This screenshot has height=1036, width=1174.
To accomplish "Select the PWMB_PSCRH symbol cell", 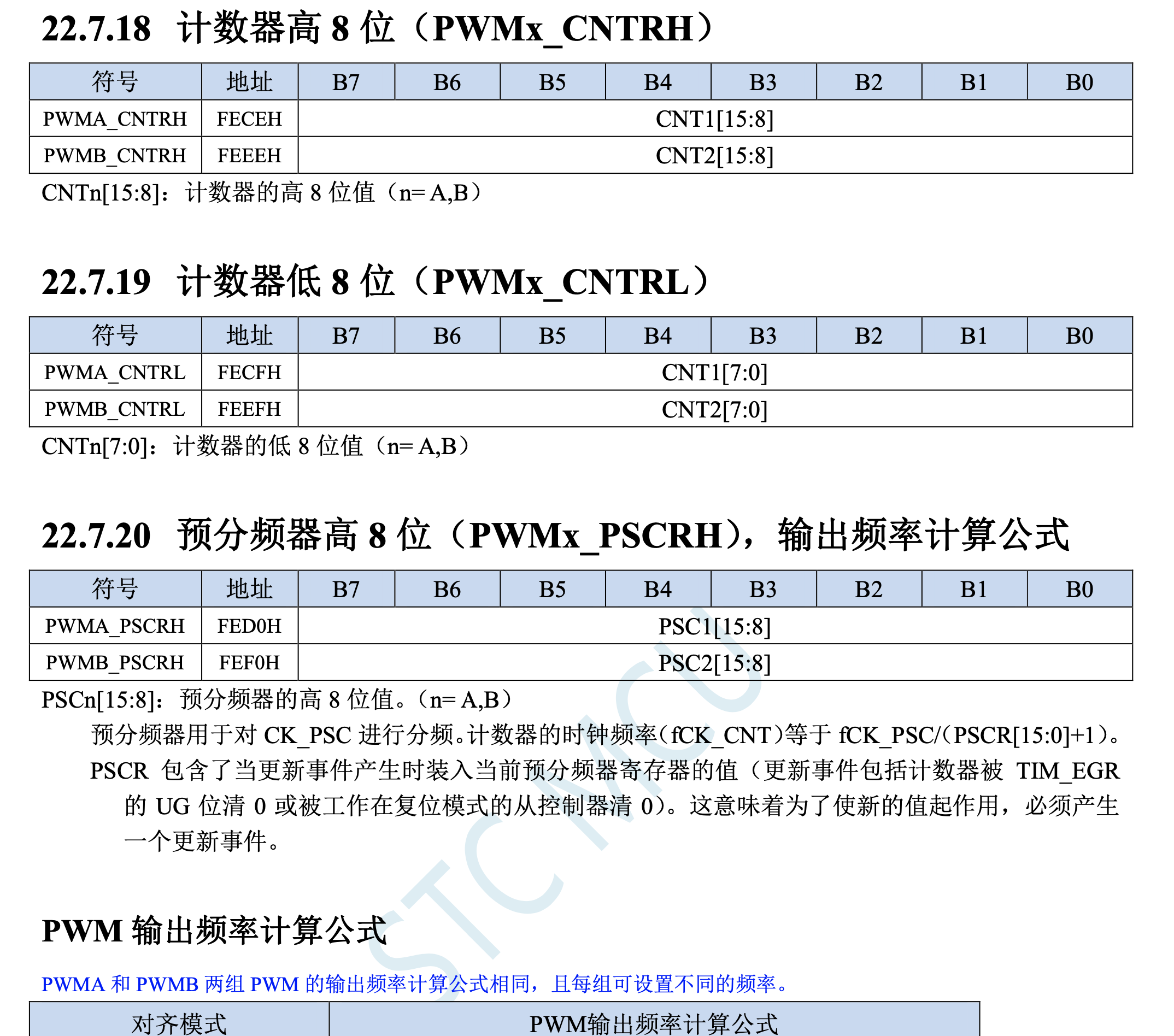I will coord(115,662).
